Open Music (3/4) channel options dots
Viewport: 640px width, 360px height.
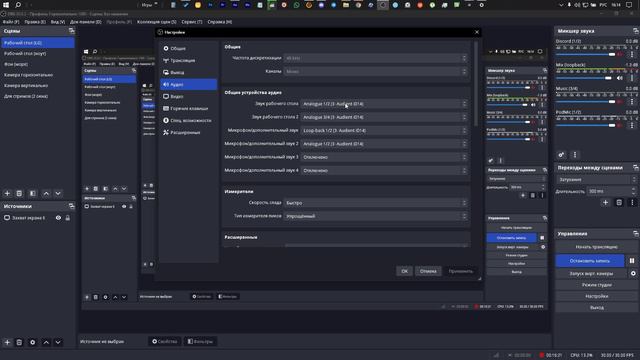(632, 102)
